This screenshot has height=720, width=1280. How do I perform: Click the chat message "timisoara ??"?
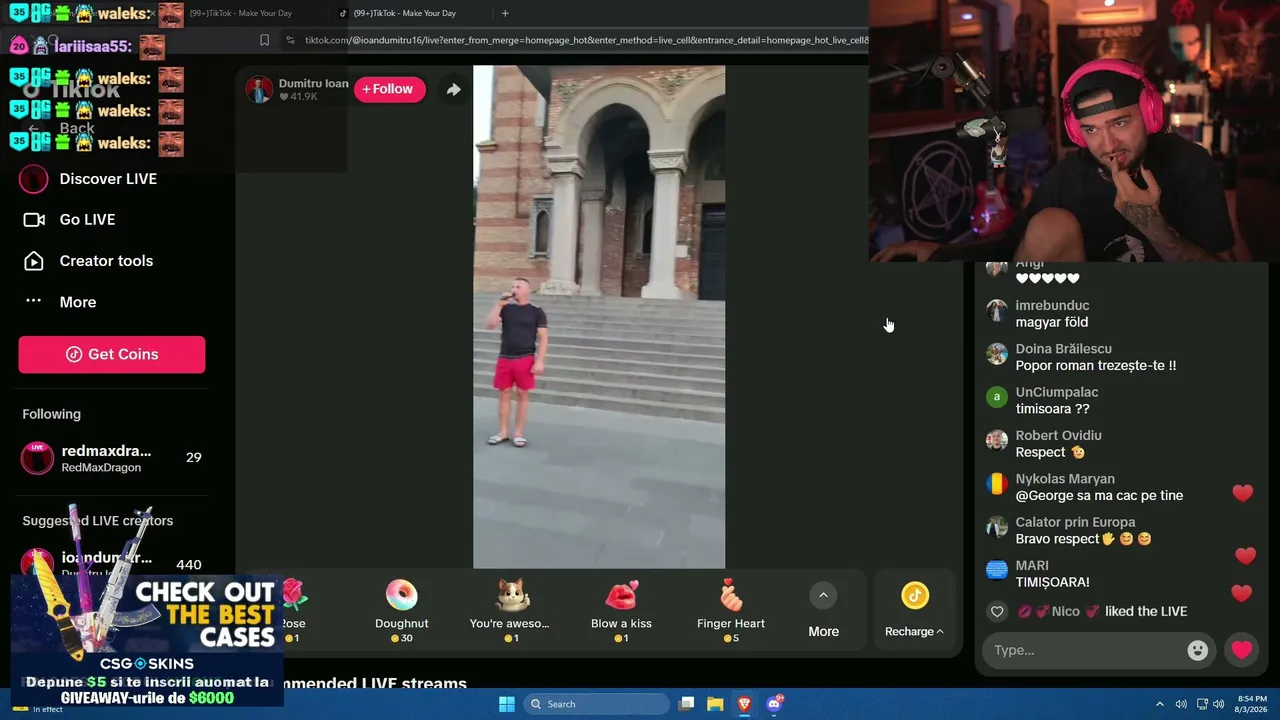coord(1053,409)
